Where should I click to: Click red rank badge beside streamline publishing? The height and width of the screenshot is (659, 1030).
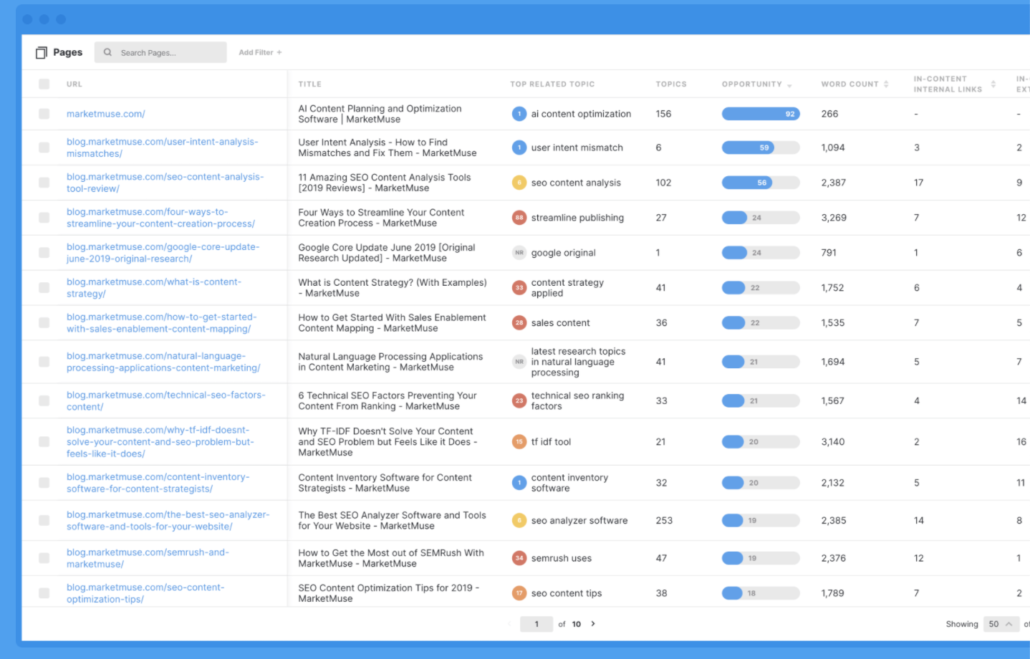[x=519, y=217]
